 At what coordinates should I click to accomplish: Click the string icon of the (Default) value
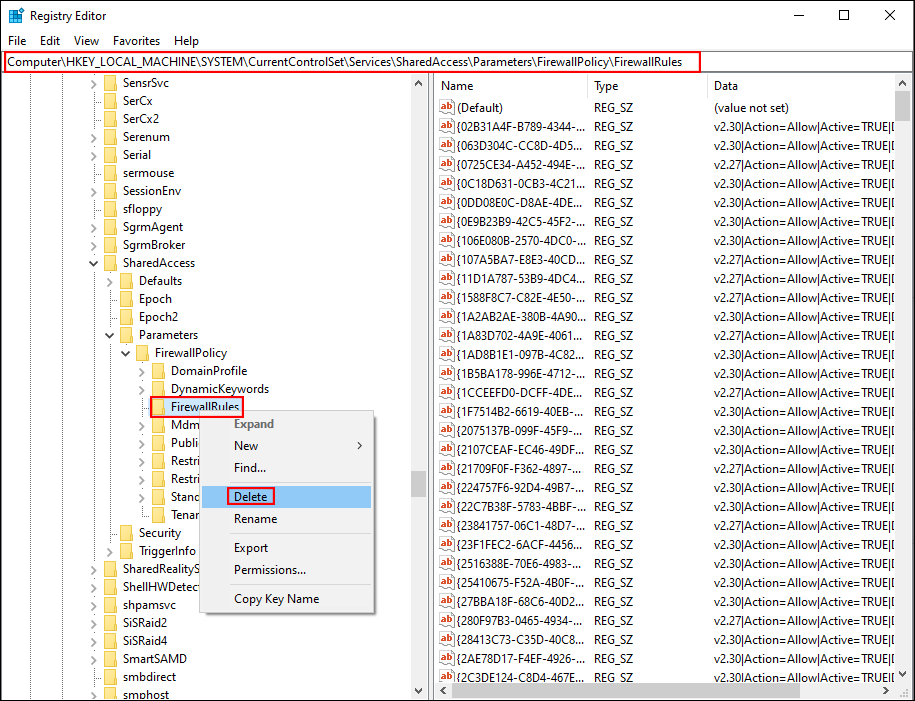[447, 108]
